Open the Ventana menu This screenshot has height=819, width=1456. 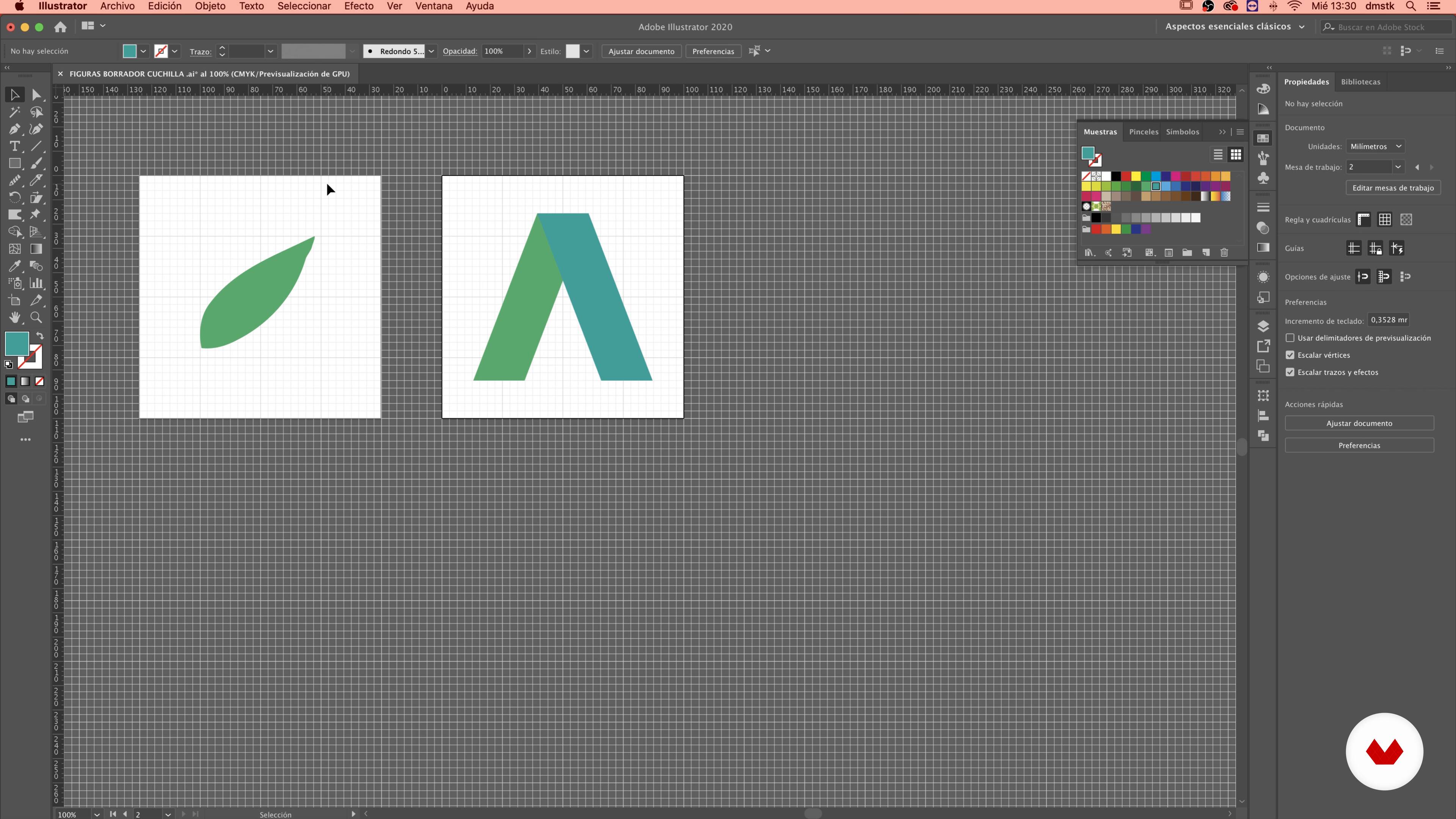(x=433, y=6)
